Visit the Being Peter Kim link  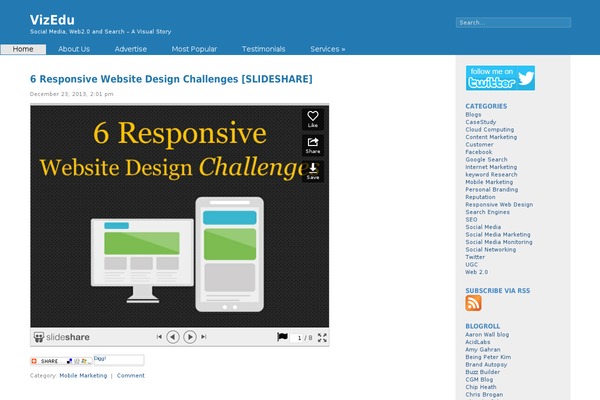488,357
